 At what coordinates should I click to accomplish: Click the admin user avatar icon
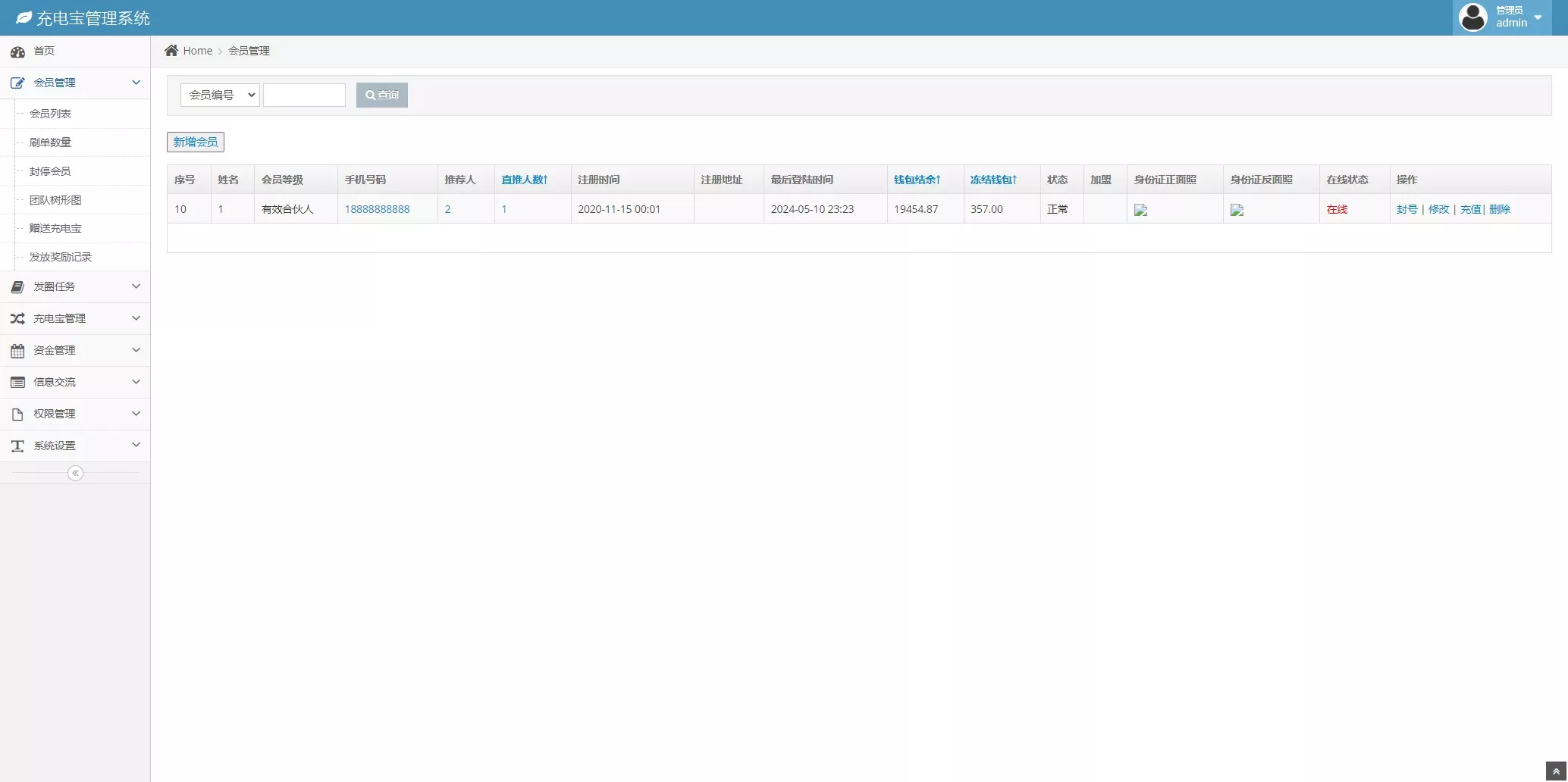pos(1472,17)
